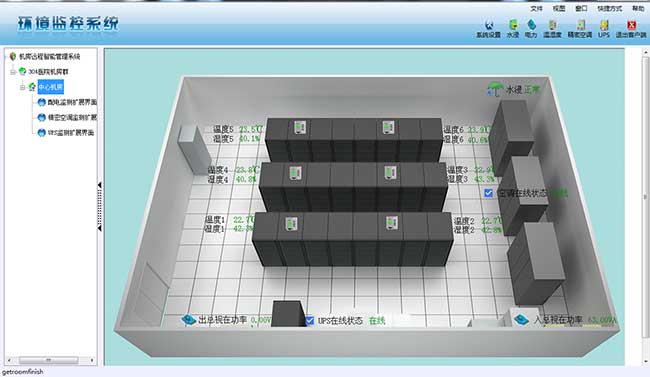Image resolution: width=650 pixels, height=377 pixels.
Task: Click the tree panel horizontal scrollbar thumb
Action: pyautogui.click(x=49, y=360)
